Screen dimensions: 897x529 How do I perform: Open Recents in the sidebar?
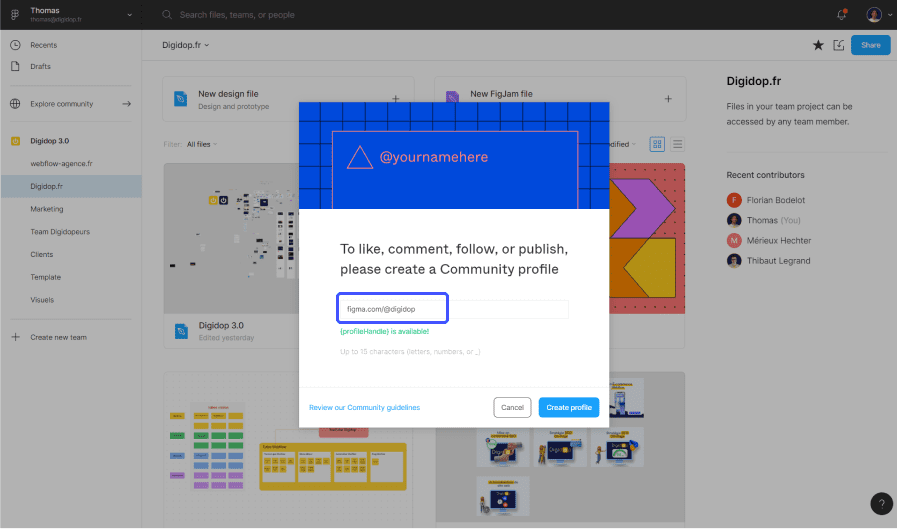[x=43, y=45]
